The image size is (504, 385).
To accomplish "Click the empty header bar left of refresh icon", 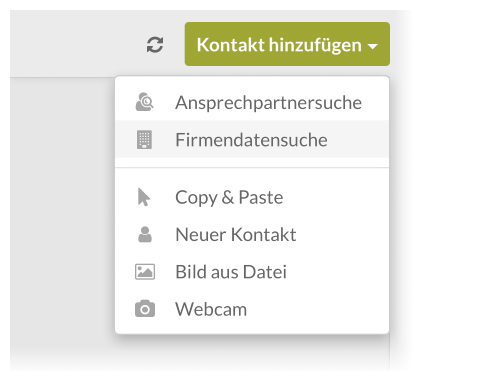I will click(77, 44).
